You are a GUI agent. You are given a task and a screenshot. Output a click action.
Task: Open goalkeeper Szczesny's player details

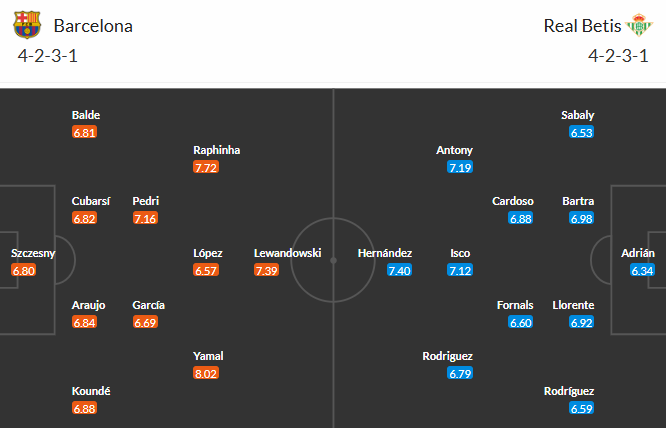point(33,254)
